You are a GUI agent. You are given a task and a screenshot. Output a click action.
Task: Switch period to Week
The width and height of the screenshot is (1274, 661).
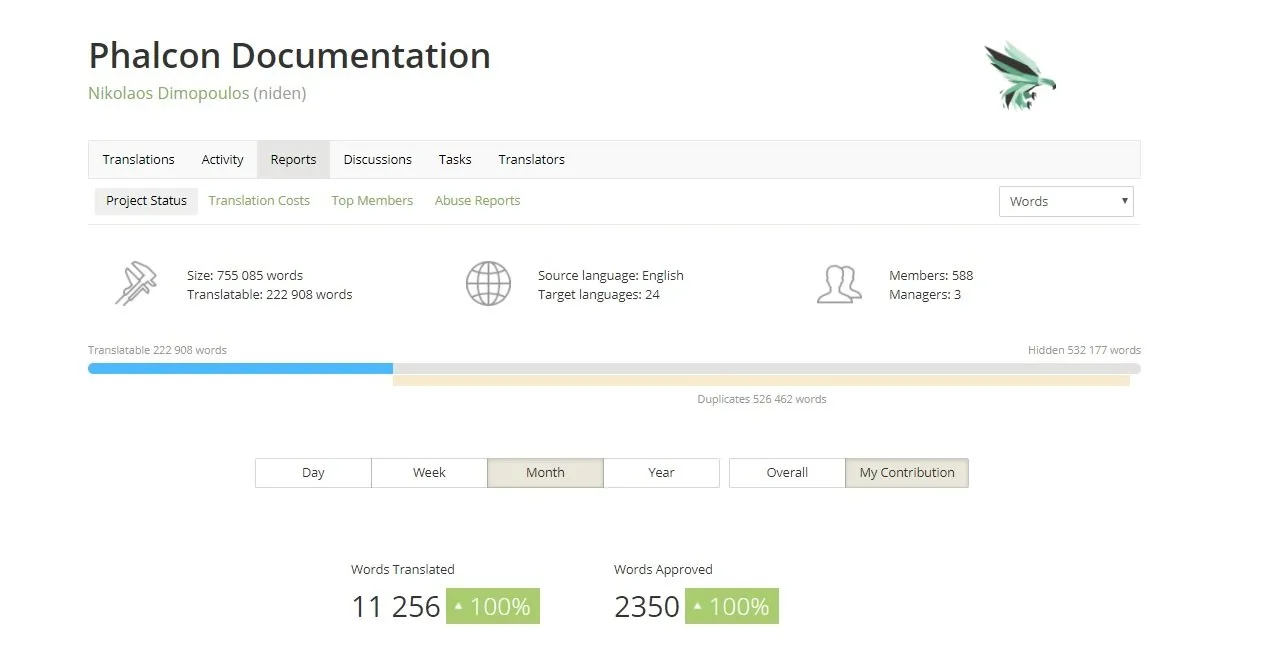pos(429,473)
